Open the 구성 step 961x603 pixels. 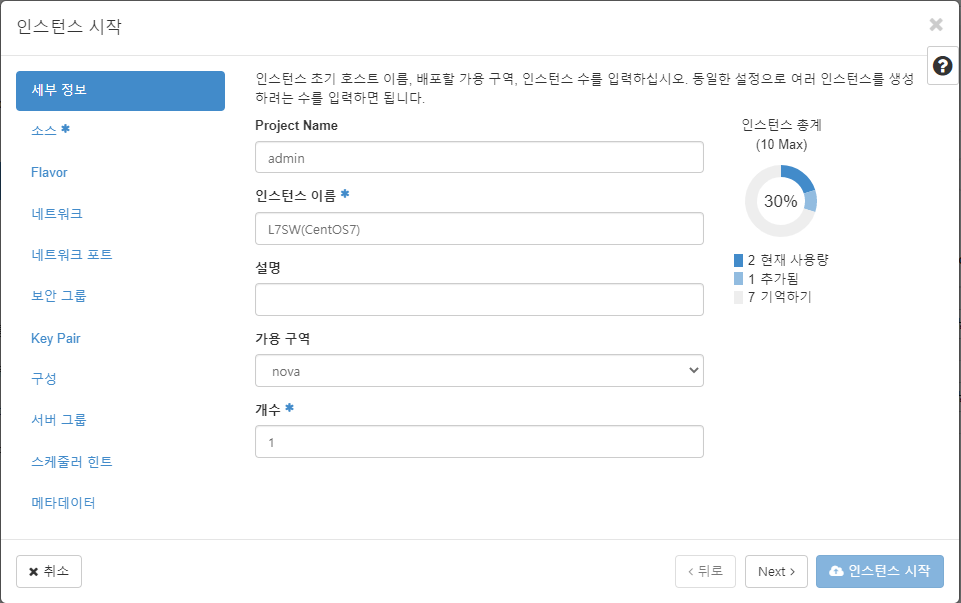click(x=44, y=379)
